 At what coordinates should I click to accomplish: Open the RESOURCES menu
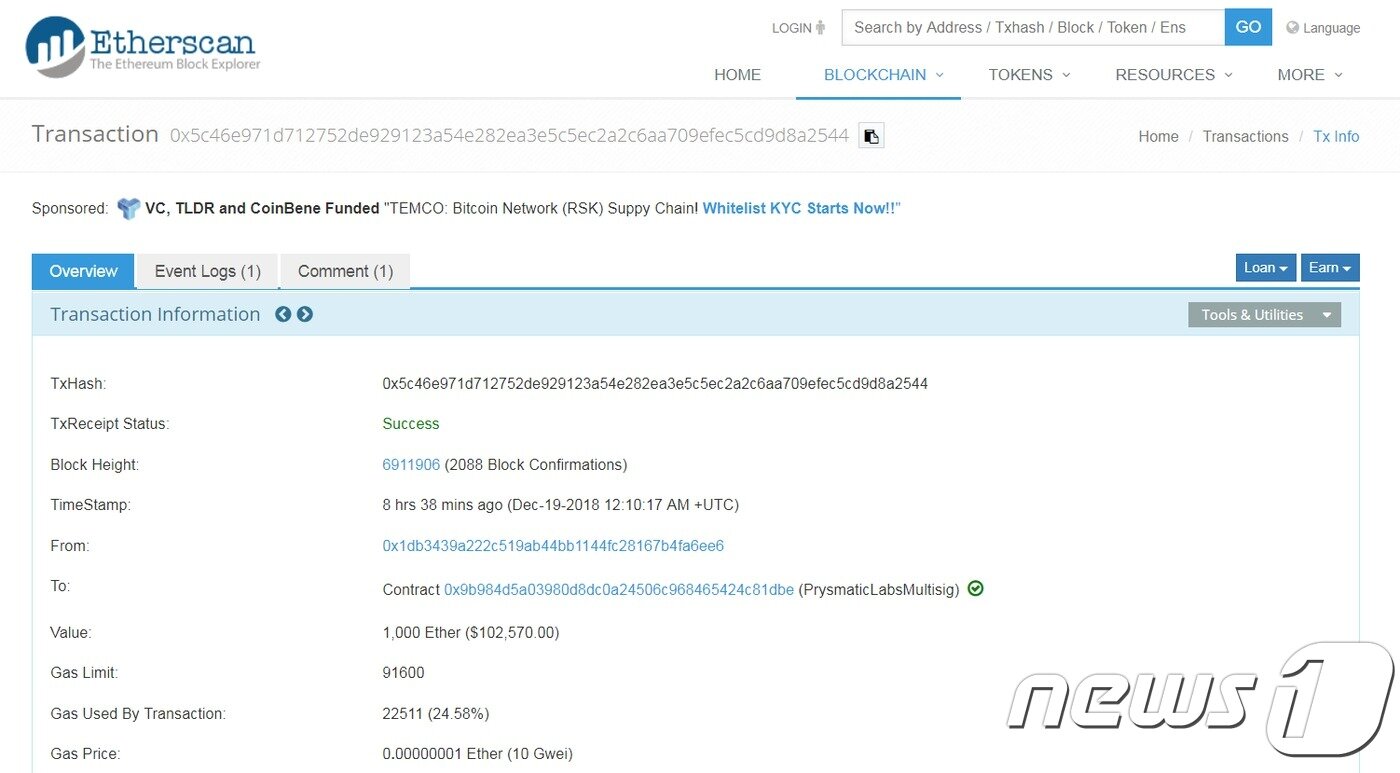[x=1173, y=75]
